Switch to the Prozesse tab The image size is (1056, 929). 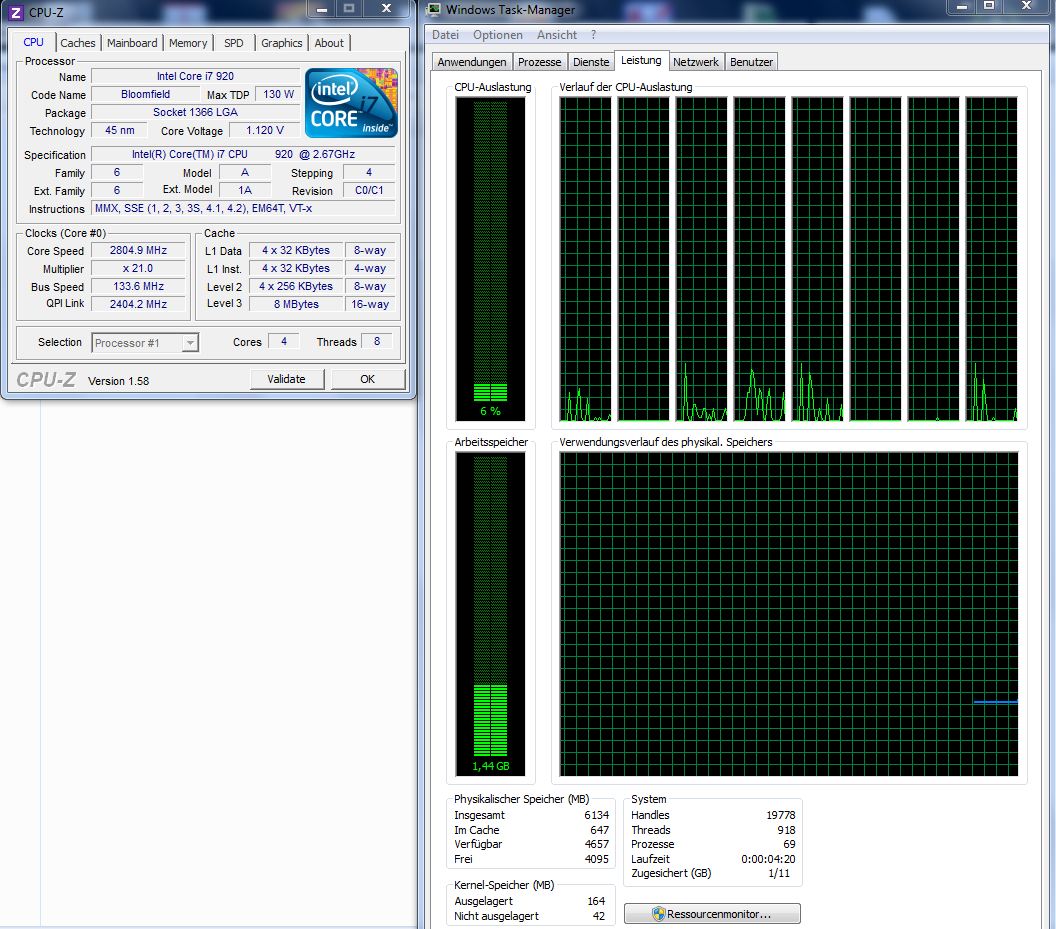[539, 62]
